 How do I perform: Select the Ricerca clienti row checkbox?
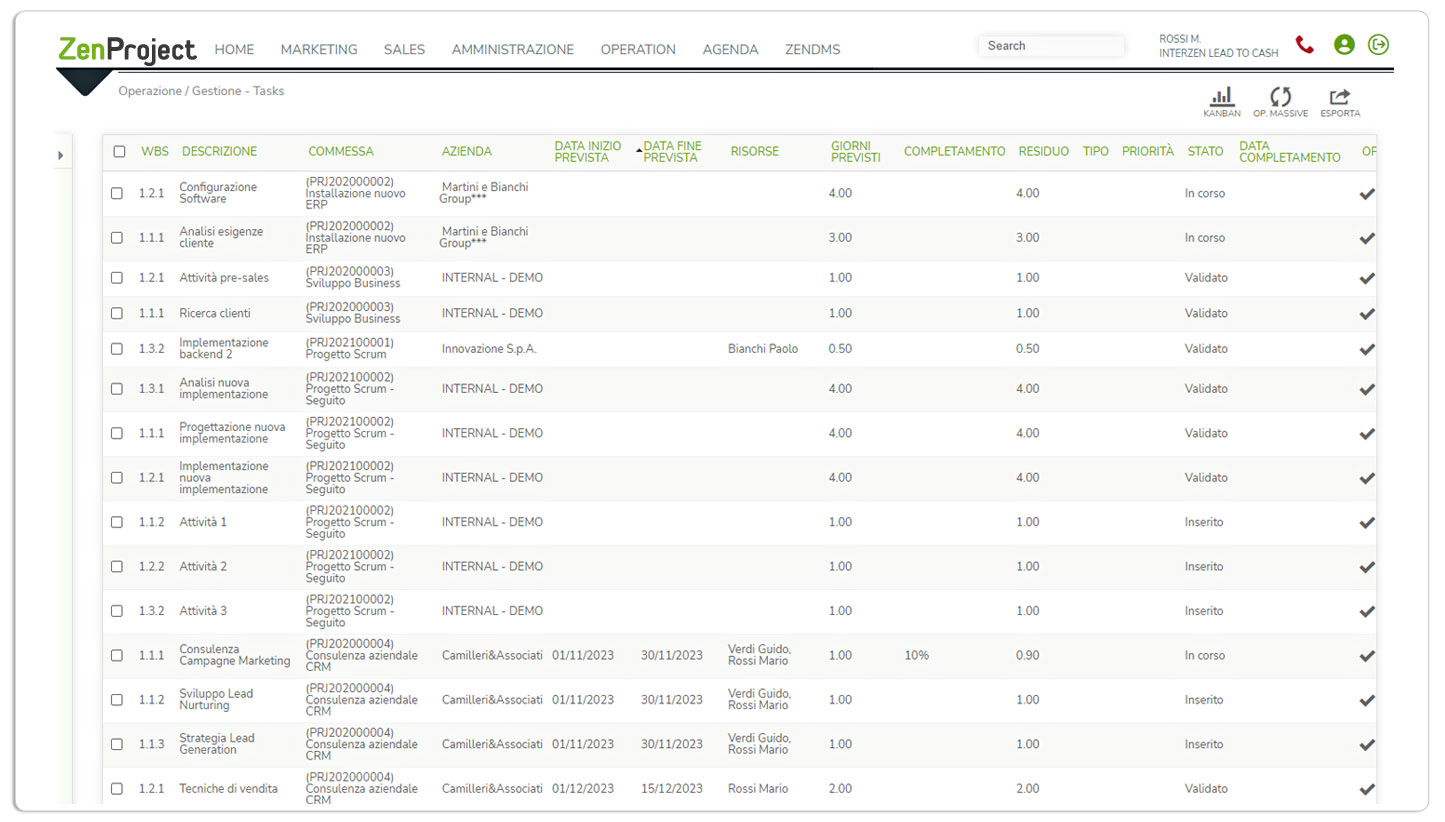(117, 313)
